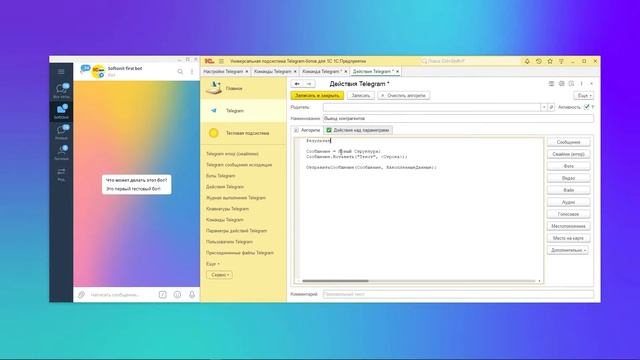Click the open icon beside the 'Родитель' field

[x=551, y=107]
